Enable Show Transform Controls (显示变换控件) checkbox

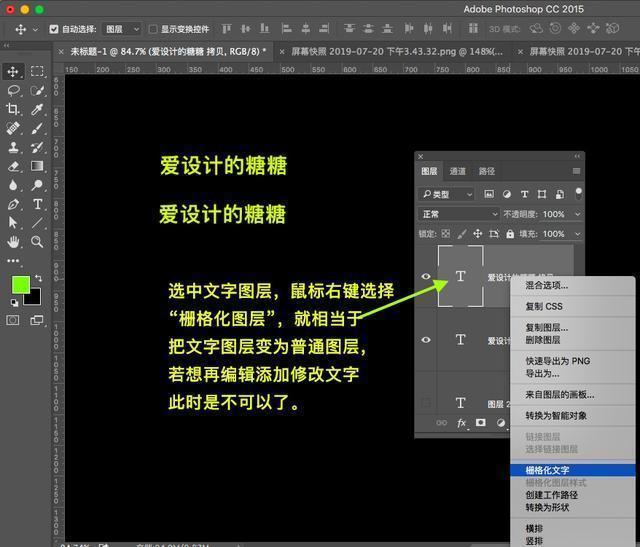pos(153,29)
